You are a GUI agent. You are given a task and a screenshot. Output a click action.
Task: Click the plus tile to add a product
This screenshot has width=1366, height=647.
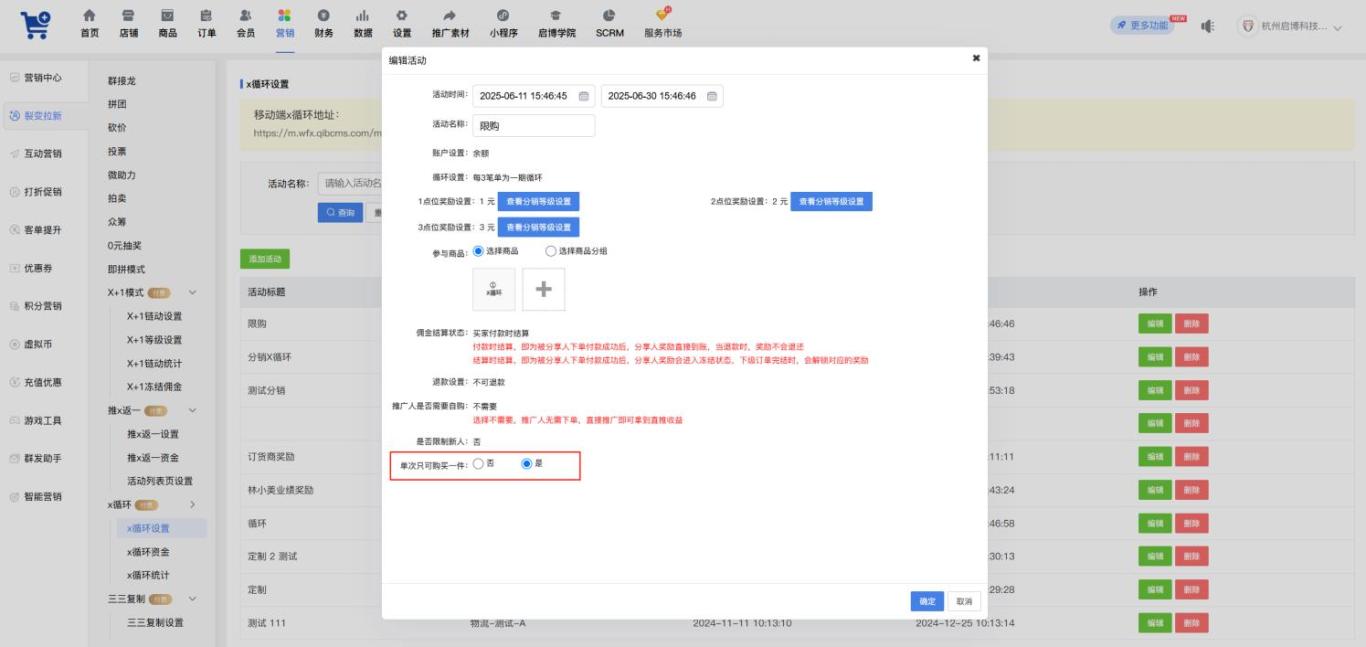tap(544, 289)
